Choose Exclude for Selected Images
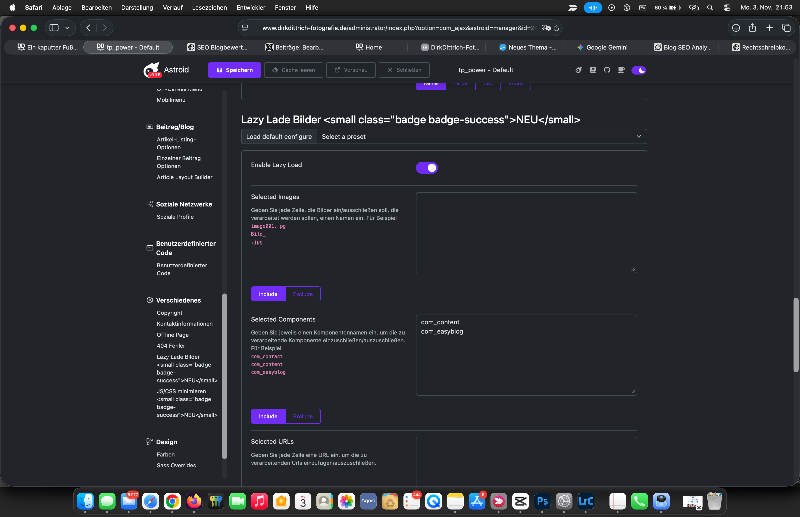The width and height of the screenshot is (800, 517). point(302,293)
